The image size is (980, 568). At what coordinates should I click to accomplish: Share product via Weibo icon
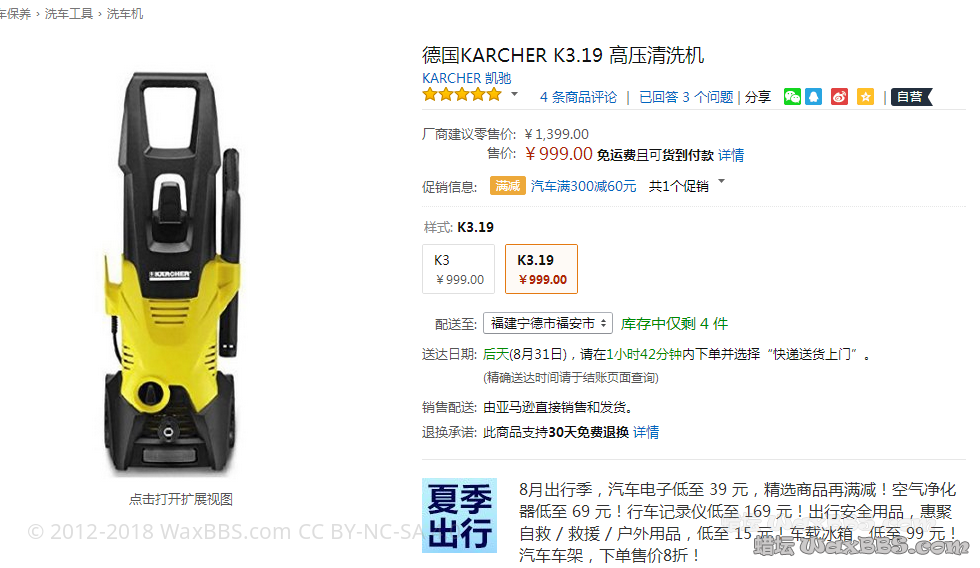pyautogui.click(x=839, y=97)
